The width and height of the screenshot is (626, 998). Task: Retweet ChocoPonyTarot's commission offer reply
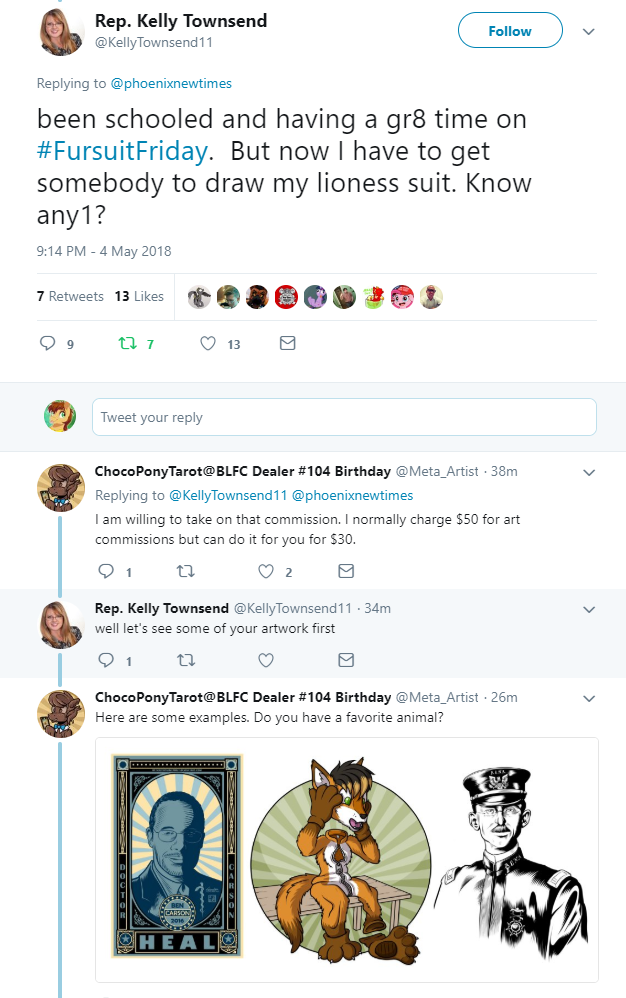pos(185,572)
